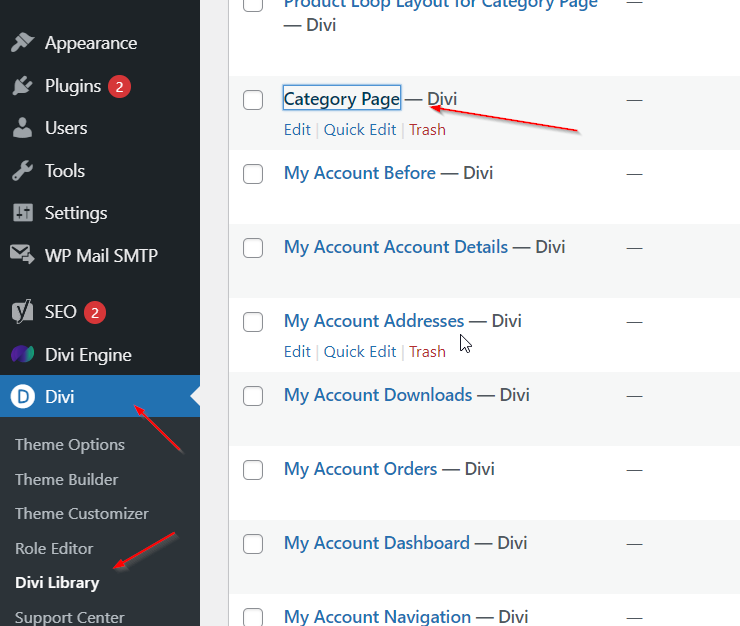Click the WP Mail SMTP envelope icon
The width and height of the screenshot is (740, 626).
point(22,255)
